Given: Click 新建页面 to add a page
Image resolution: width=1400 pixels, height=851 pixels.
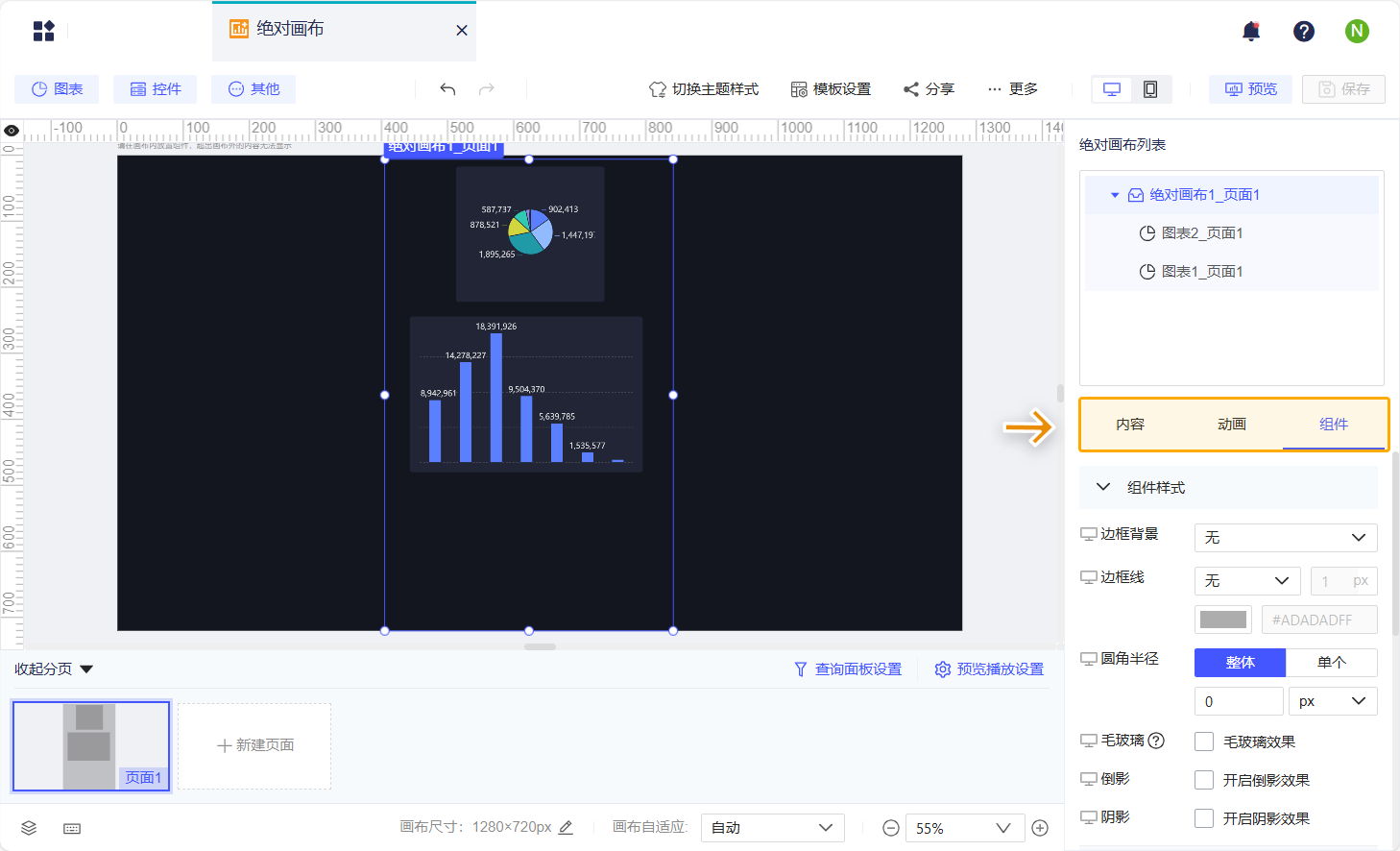Looking at the screenshot, I should click(x=254, y=746).
